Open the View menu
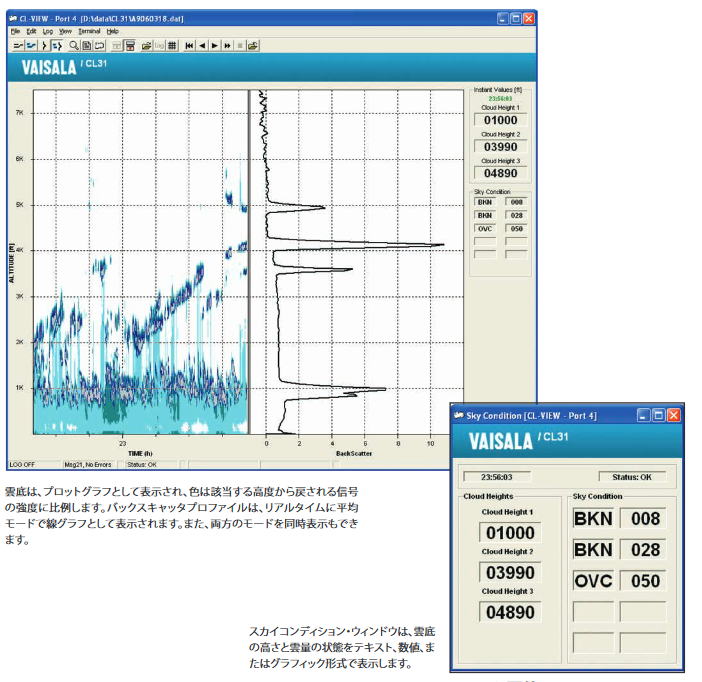Screen dimensions: 702x682 coord(65,31)
